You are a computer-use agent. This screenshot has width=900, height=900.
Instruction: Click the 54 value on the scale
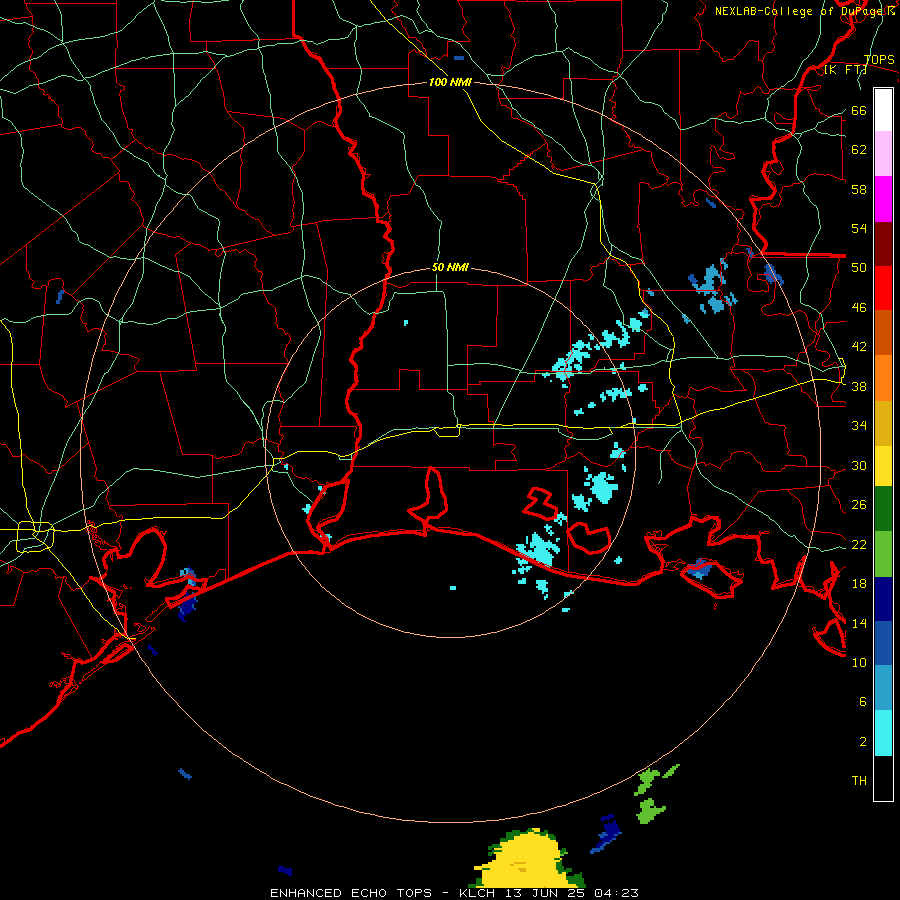859,229
